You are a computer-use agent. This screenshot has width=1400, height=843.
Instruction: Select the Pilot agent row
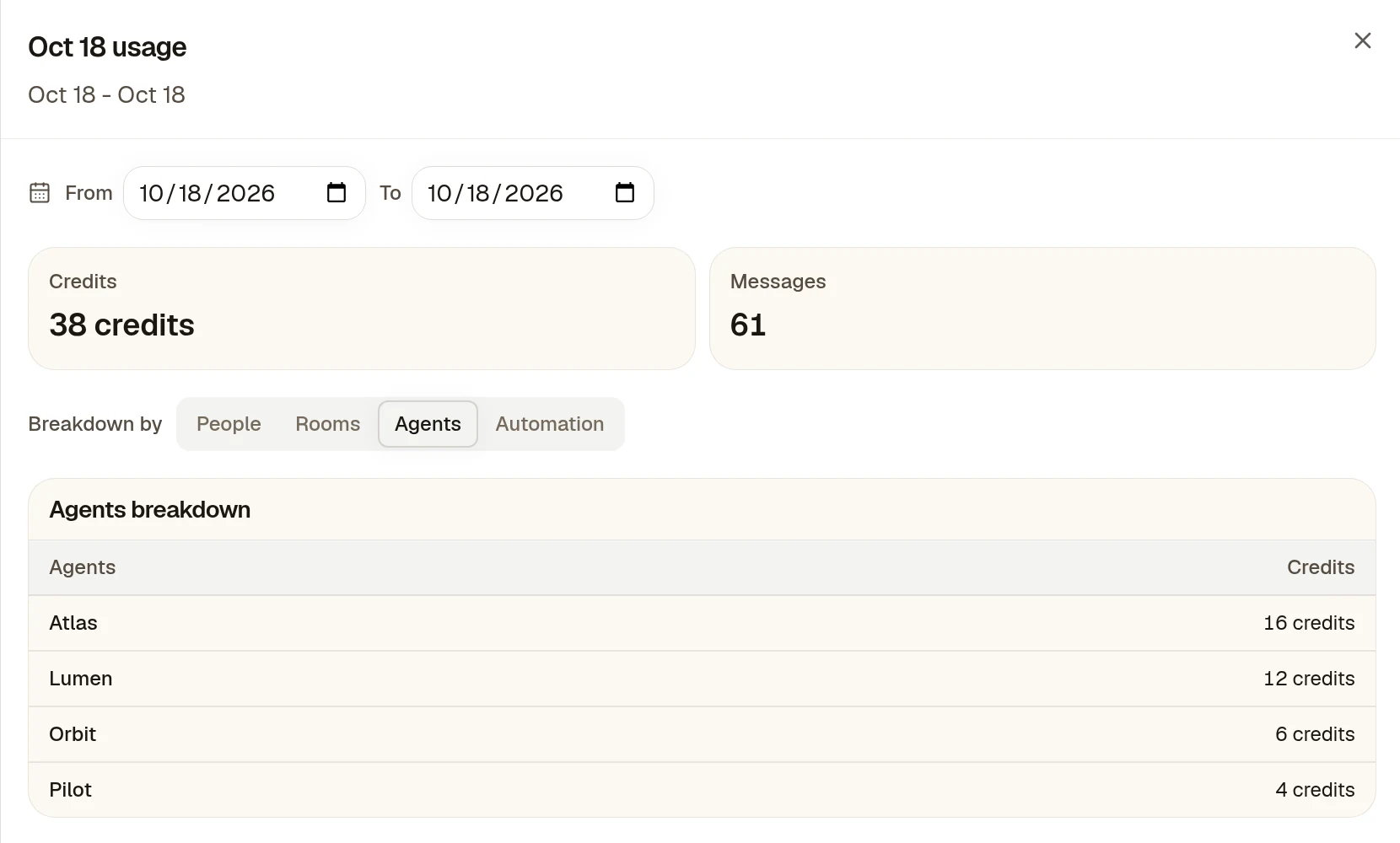[702, 790]
